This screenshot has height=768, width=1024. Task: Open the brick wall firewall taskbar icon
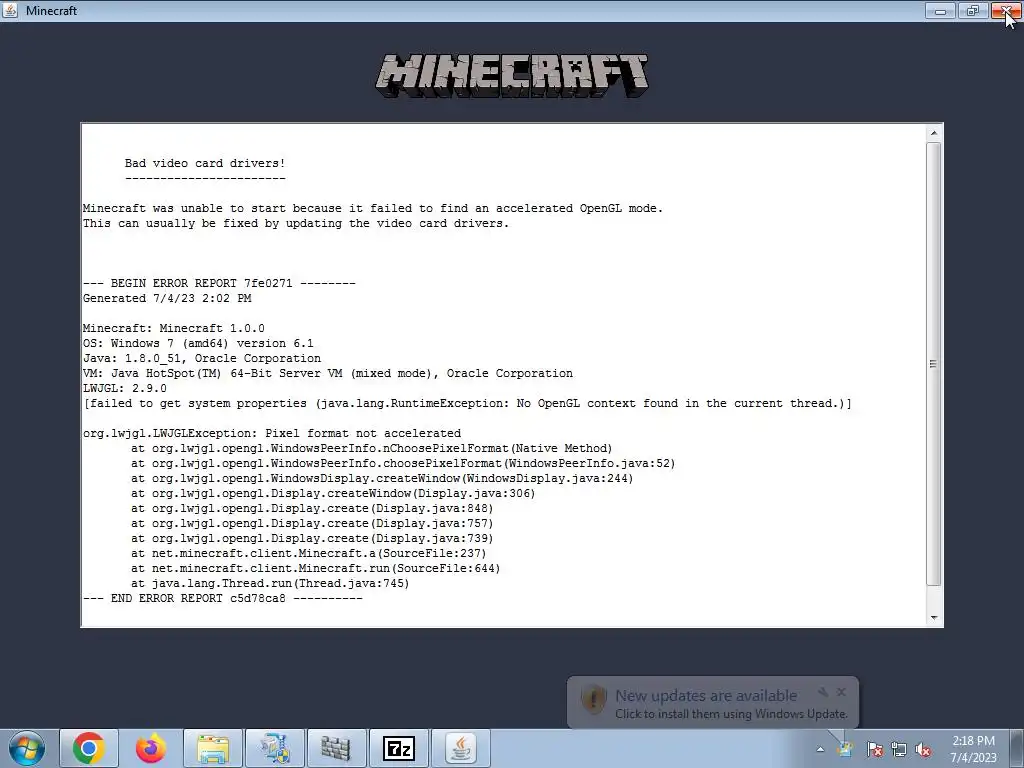coord(337,748)
